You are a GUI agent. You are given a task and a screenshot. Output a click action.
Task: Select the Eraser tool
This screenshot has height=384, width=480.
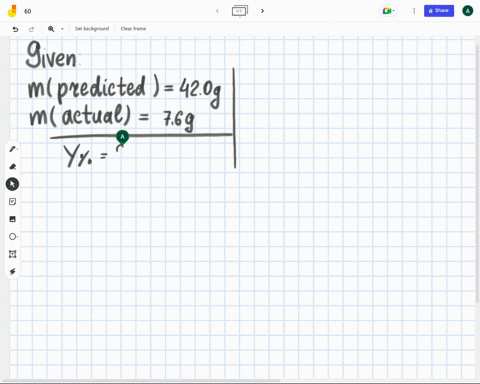(x=13, y=166)
